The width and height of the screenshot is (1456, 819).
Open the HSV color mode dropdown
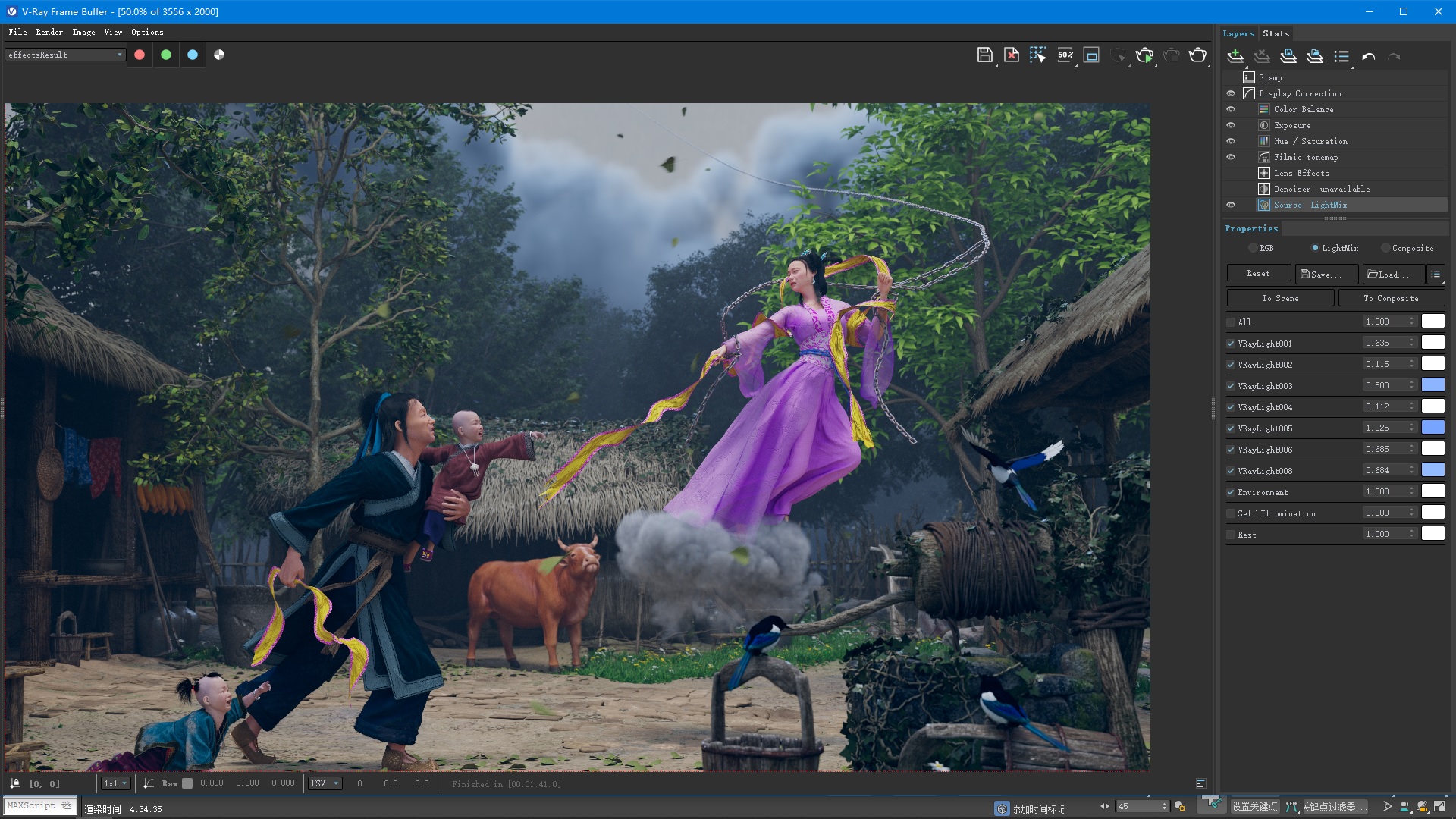point(325,783)
